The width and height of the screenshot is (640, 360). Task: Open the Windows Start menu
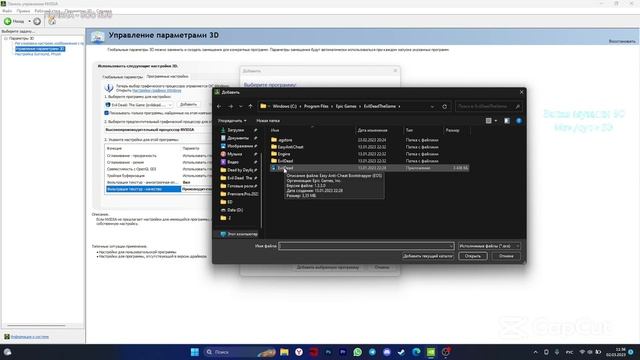195,352
